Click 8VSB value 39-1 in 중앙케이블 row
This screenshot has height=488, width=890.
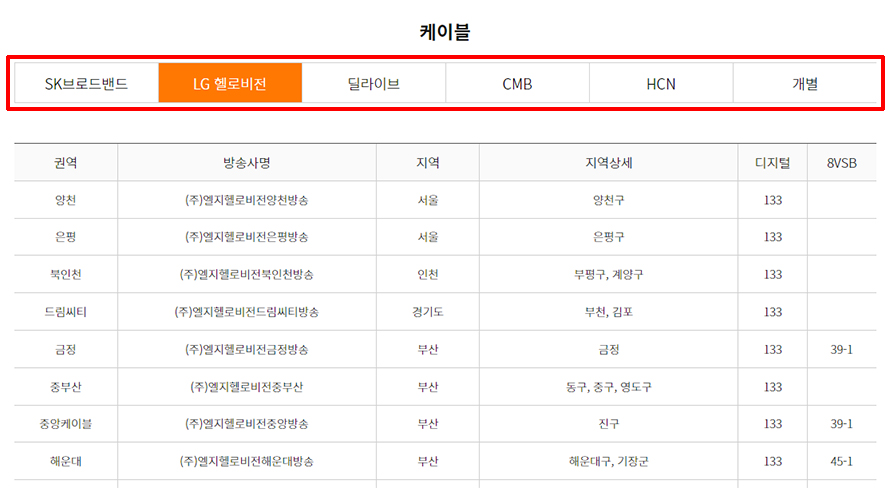click(842, 423)
